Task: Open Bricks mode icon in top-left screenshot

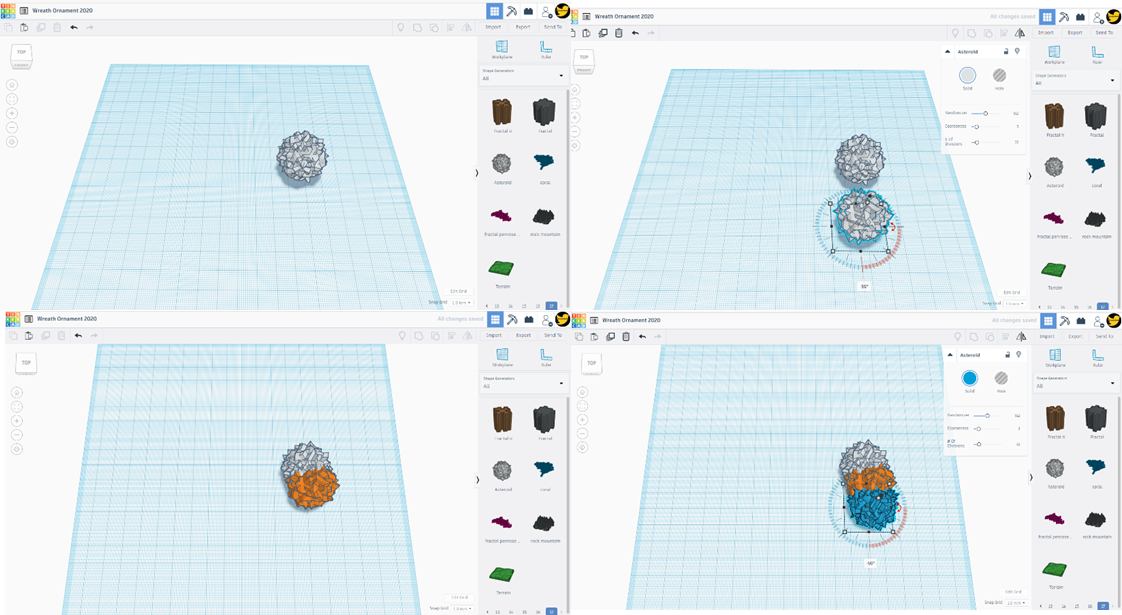Action: pyautogui.click(x=528, y=11)
